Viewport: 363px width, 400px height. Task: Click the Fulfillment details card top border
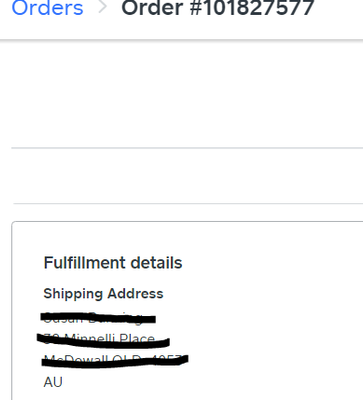pos(188,221)
